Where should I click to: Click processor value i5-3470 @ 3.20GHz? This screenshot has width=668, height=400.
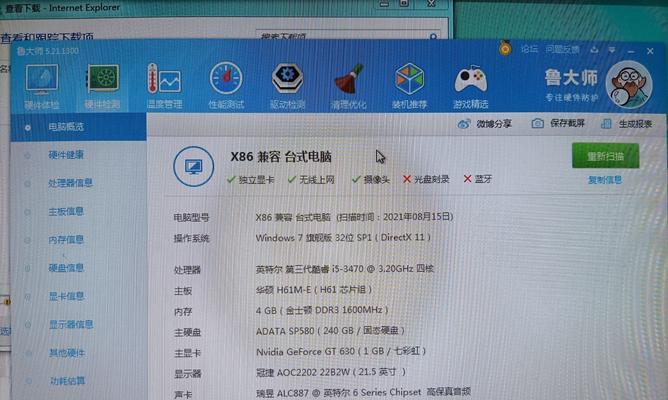click(345, 269)
